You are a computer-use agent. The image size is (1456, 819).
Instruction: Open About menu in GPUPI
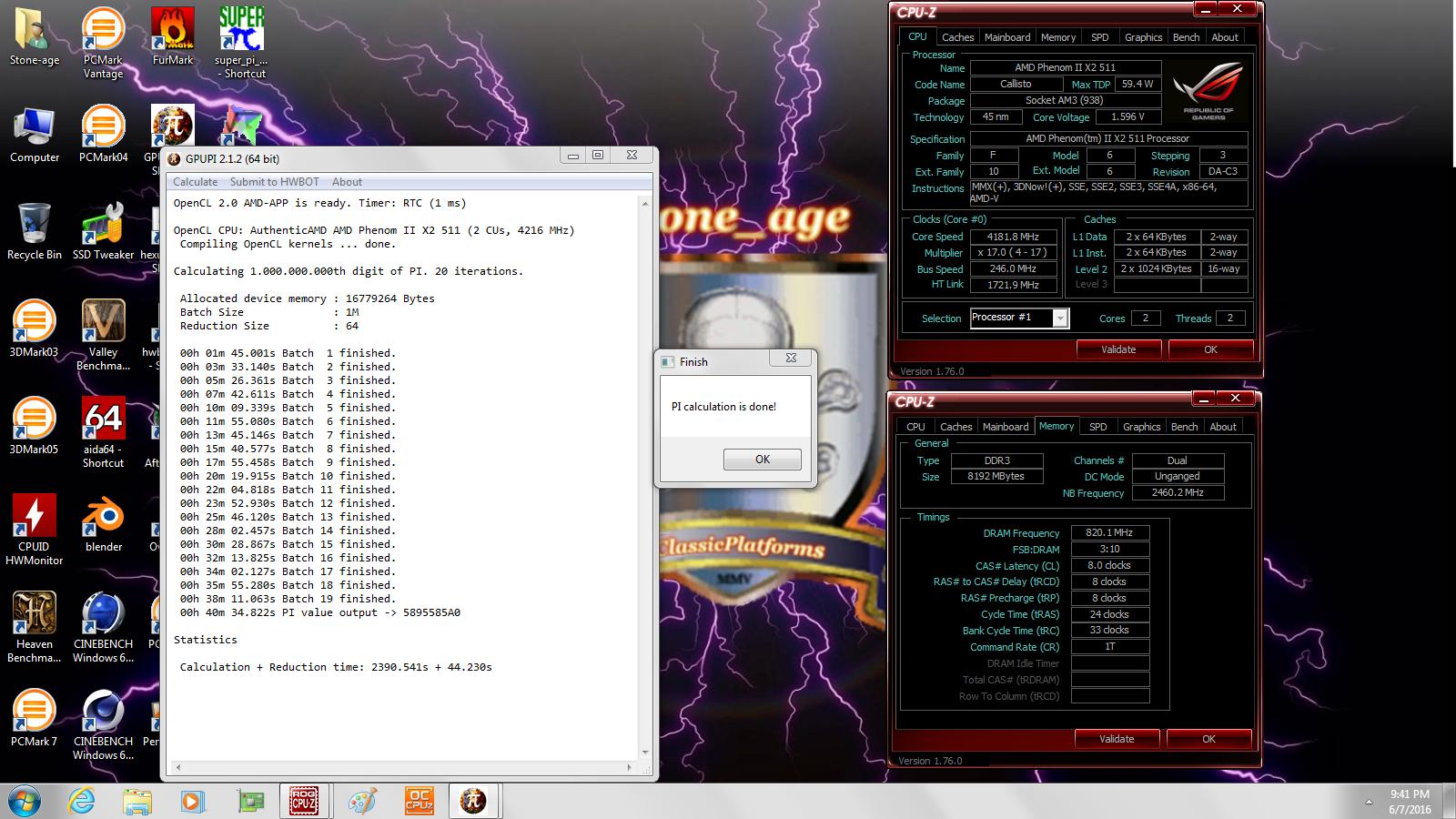pyautogui.click(x=347, y=182)
